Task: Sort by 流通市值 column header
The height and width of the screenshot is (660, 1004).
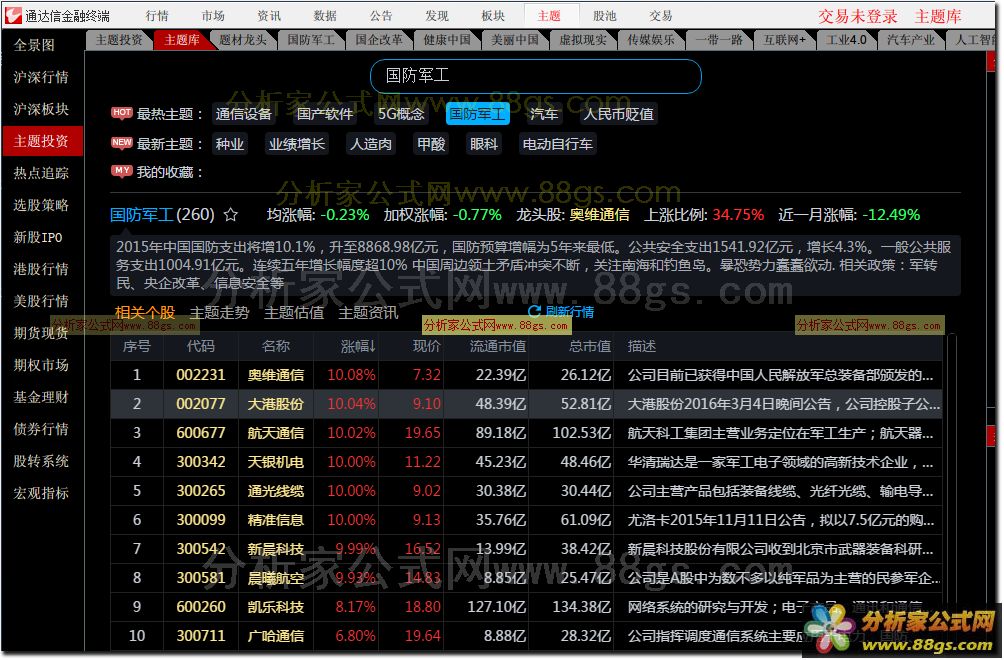Action: pos(498,346)
